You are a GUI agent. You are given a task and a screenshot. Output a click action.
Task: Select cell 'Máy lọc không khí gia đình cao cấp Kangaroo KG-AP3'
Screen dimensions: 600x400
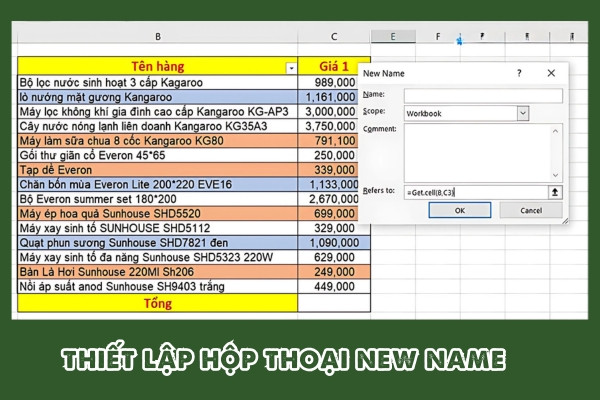tap(158, 111)
